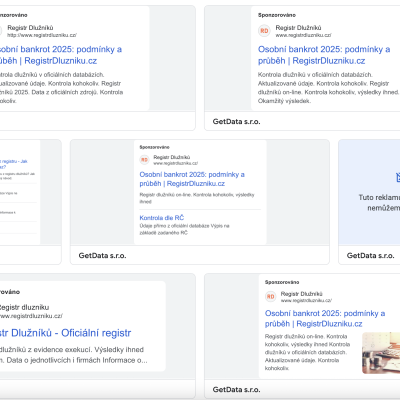Click the description mentioning 'evidence exekucí'
400x400 pixels.
[x=73, y=355]
